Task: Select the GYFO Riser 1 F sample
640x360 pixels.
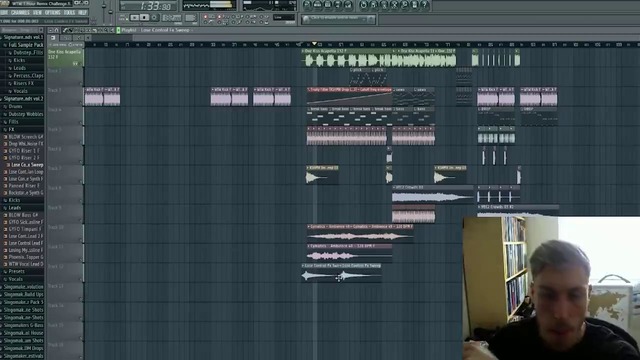Action: click(x=24, y=151)
